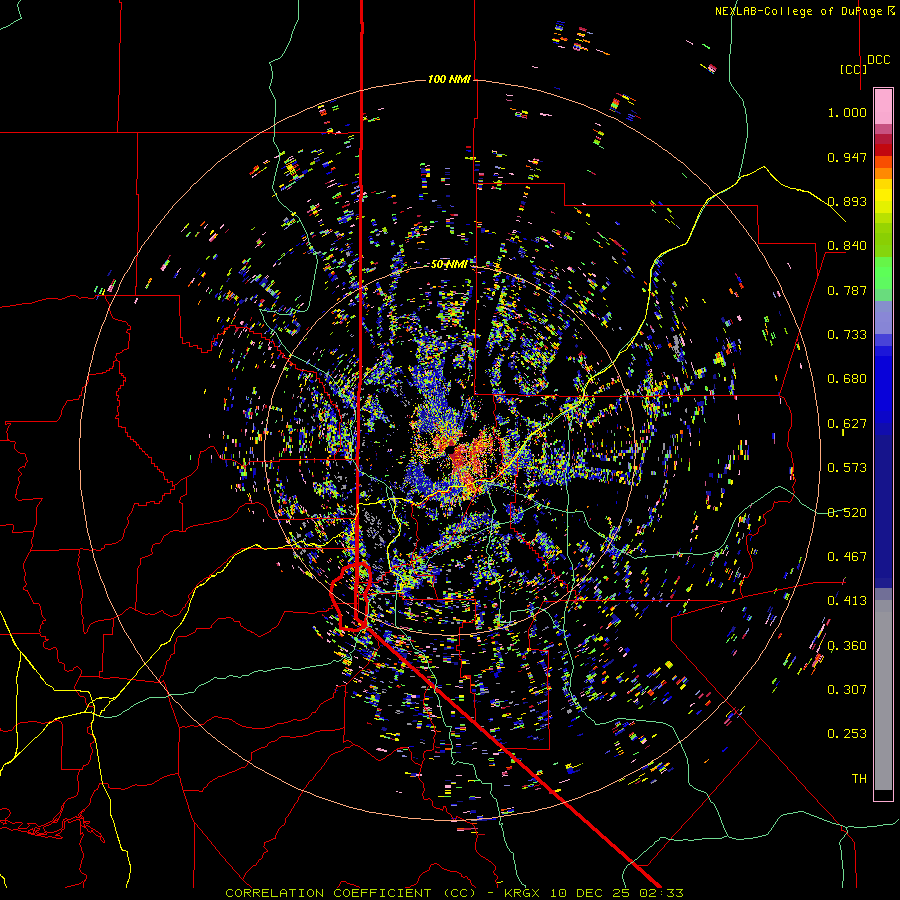Click the black radar site dot at center
Screen dimensions: 900x900
pyautogui.click(x=451, y=449)
